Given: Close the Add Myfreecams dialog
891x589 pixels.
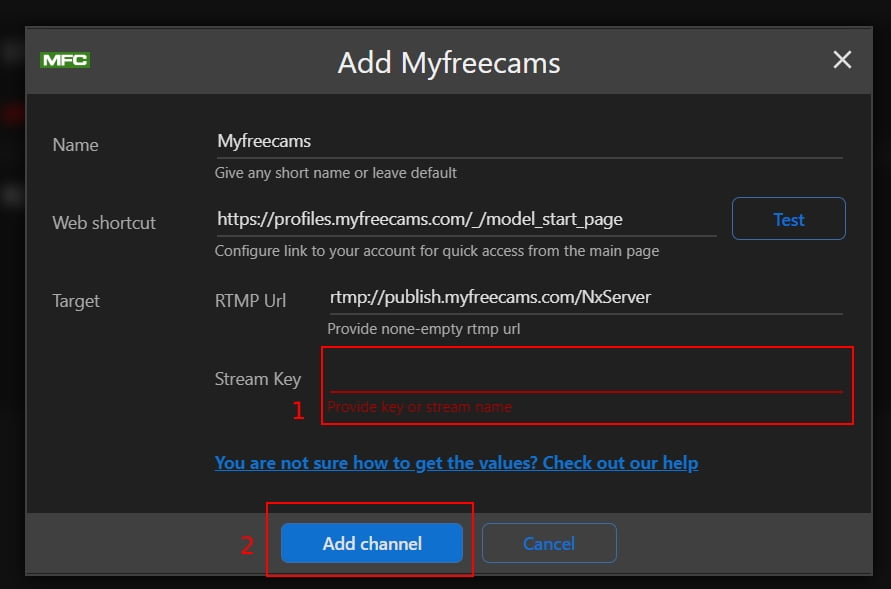Looking at the screenshot, I should (842, 60).
